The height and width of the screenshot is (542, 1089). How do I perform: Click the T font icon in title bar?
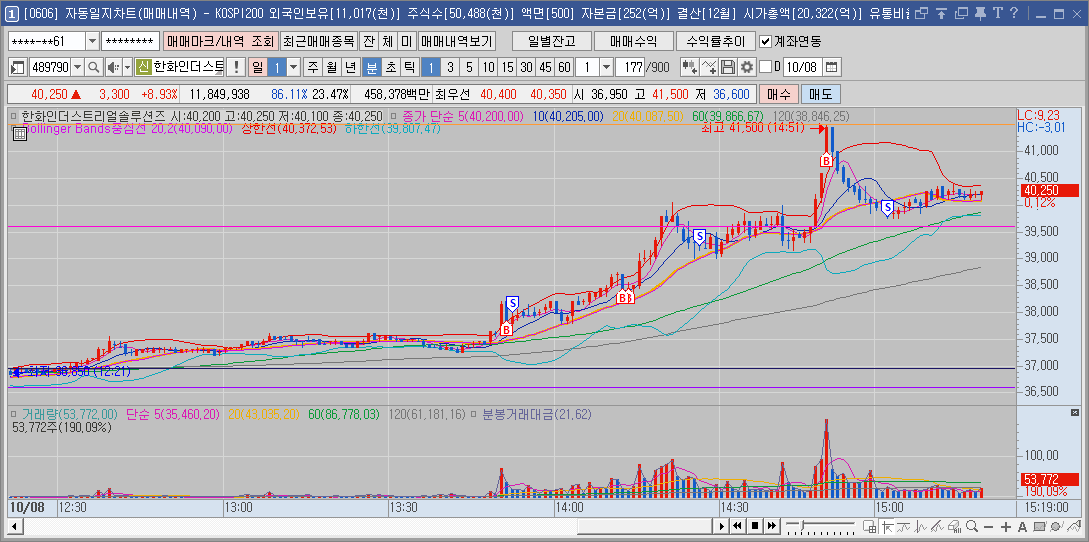click(997, 13)
